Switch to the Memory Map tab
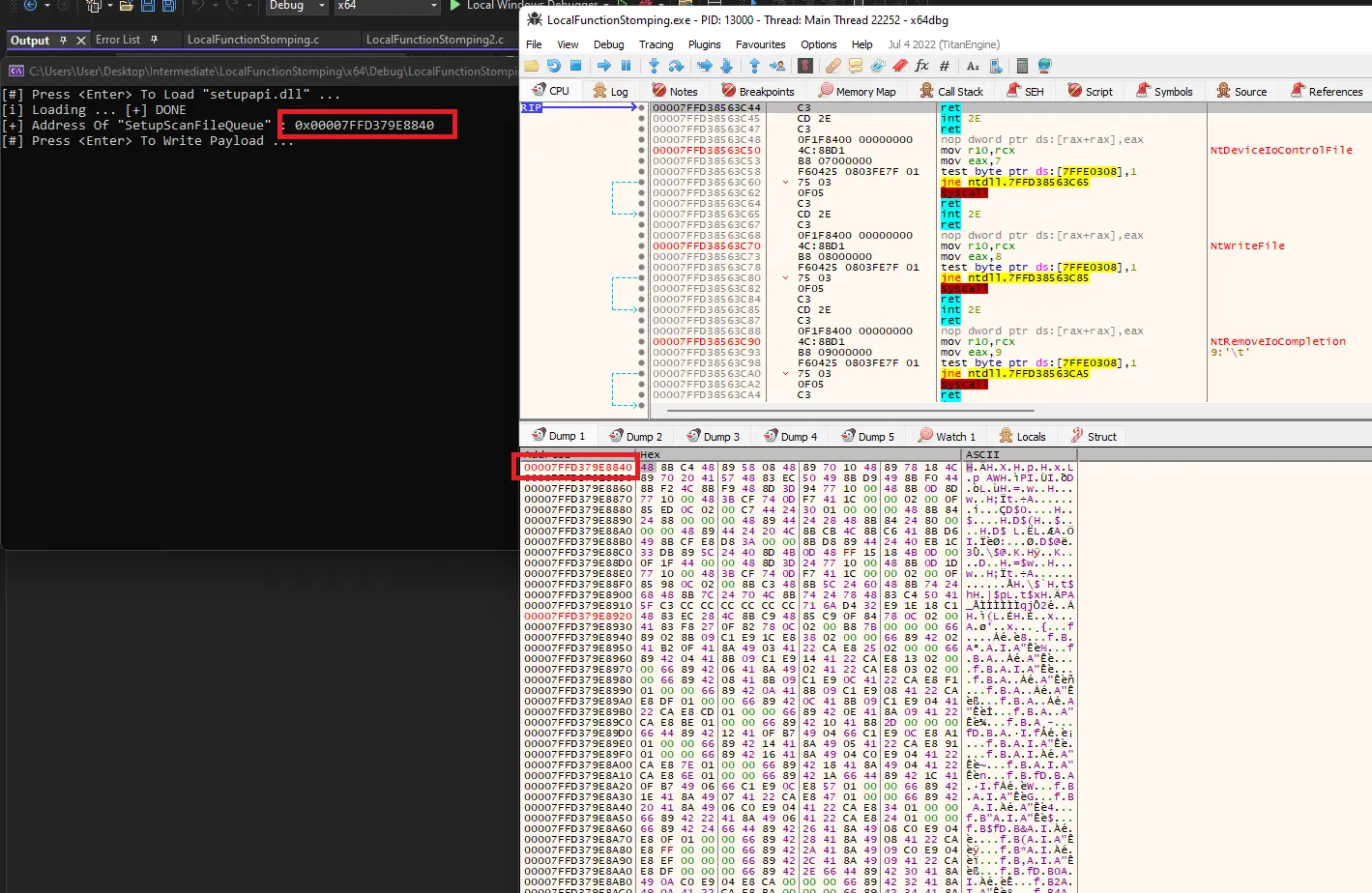Image resolution: width=1372 pixels, height=893 pixels. point(857,91)
